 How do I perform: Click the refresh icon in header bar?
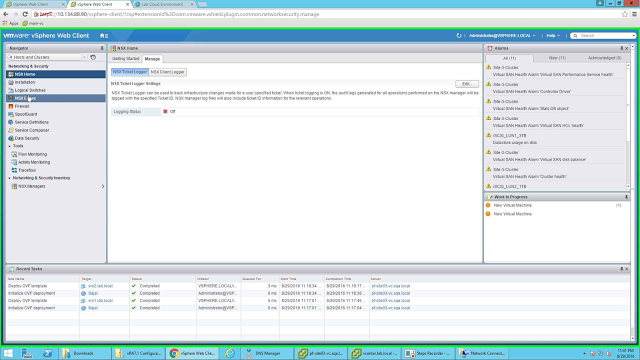point(459,36)
